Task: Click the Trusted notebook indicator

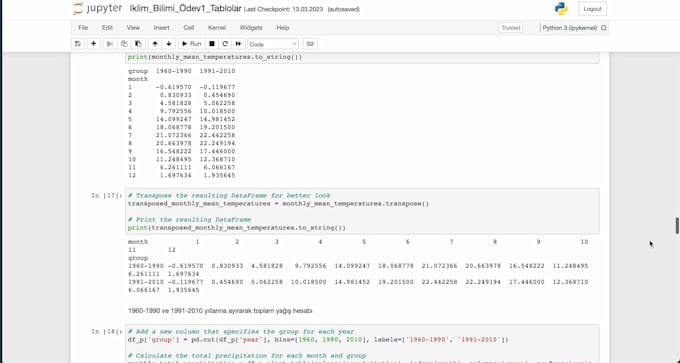Action: (511, 28)
